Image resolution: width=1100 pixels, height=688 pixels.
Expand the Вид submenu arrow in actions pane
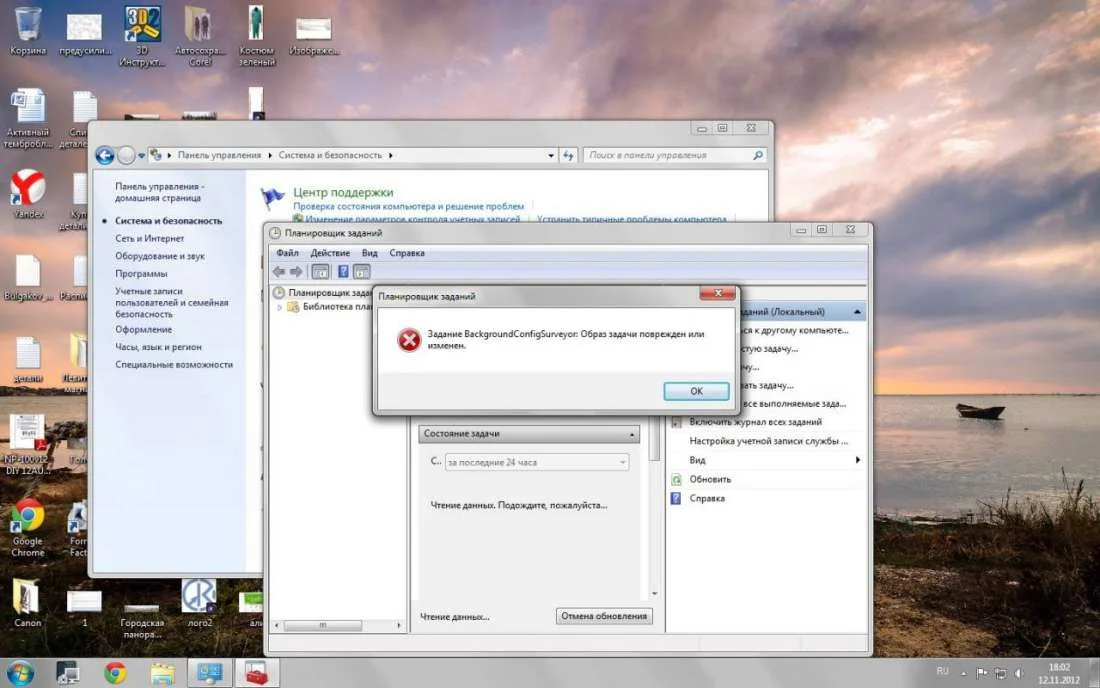[857, 460]
